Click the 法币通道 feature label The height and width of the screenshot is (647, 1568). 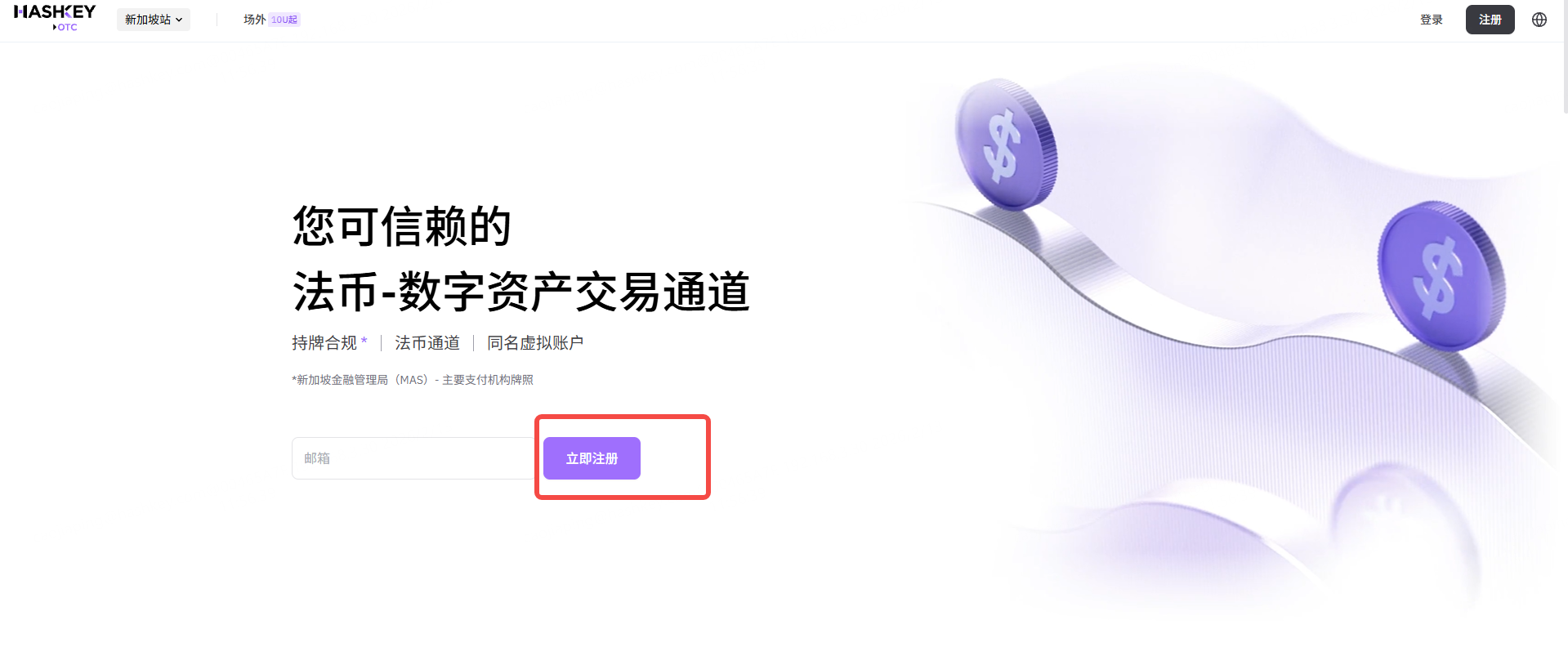point(427,343)
